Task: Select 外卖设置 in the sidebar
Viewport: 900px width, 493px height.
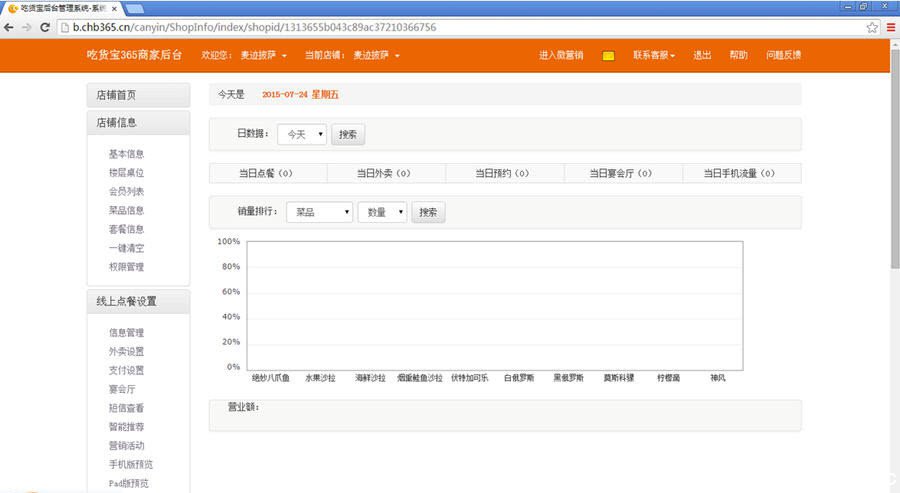Action: pos(126,351)
